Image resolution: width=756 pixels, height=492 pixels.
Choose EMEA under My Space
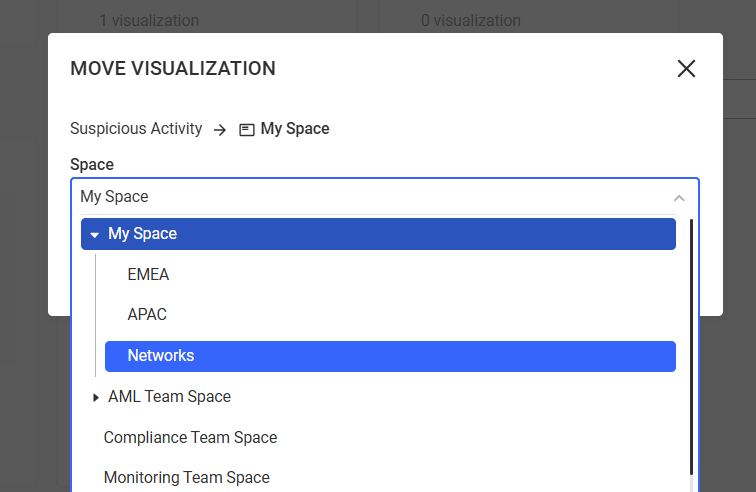click(148, 274)
